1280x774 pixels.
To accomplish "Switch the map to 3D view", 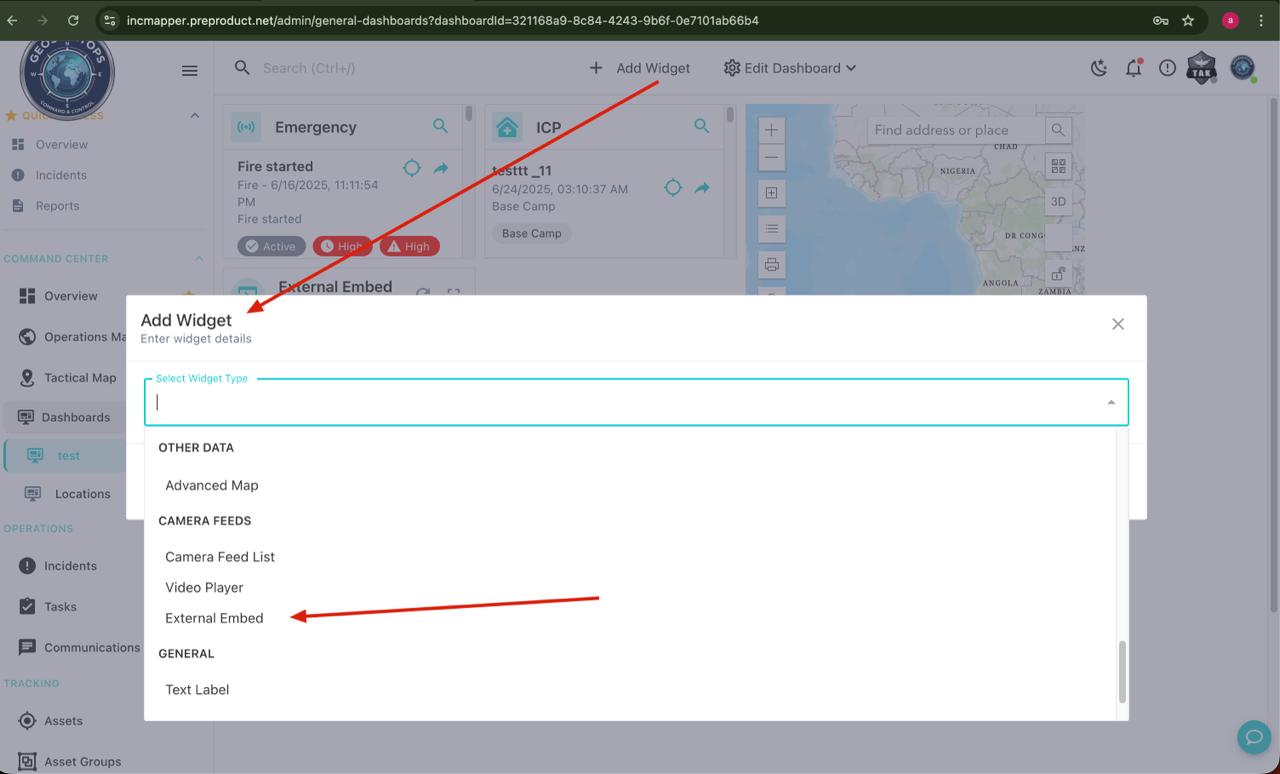I will pyautogui.click(x=1057, y=201).
